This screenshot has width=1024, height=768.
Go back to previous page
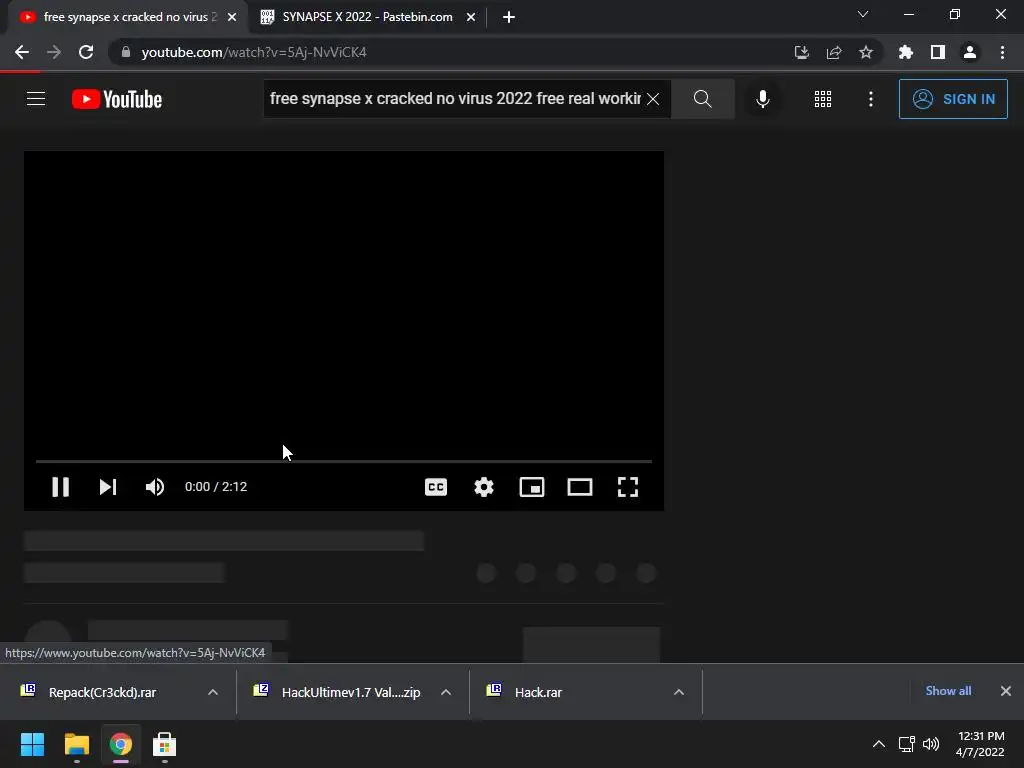point(22,52)
